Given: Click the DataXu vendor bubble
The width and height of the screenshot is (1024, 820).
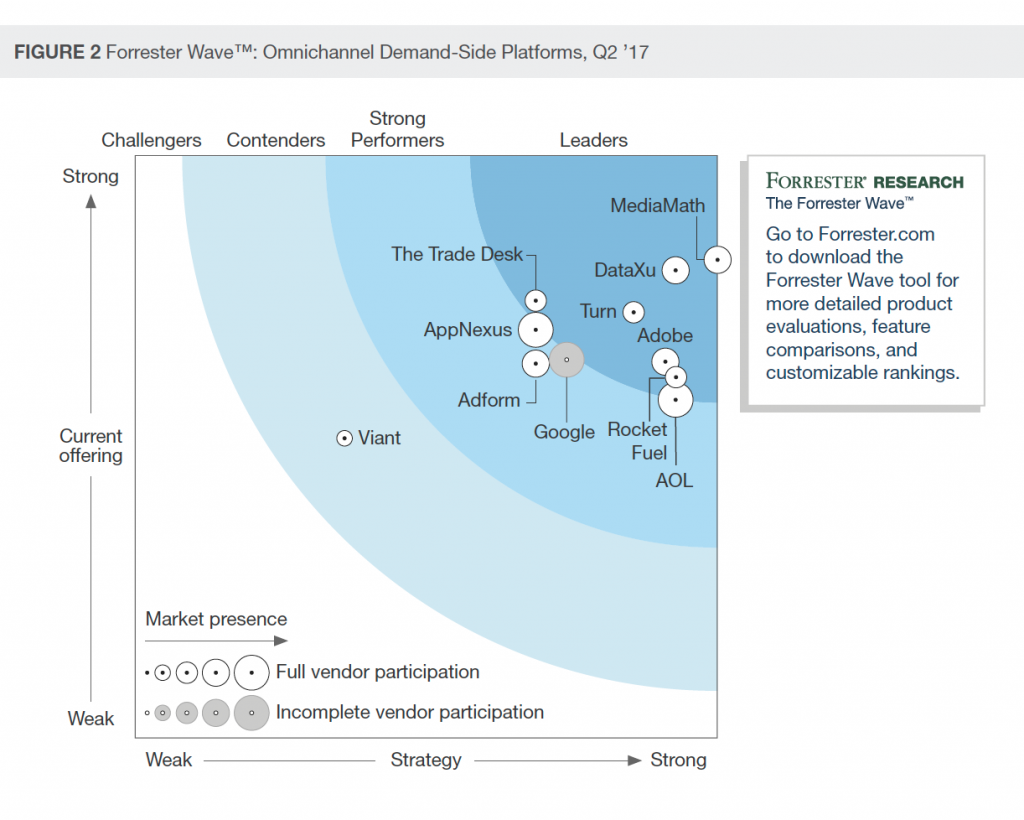Looking at the screenshot, I should point(675,270).
